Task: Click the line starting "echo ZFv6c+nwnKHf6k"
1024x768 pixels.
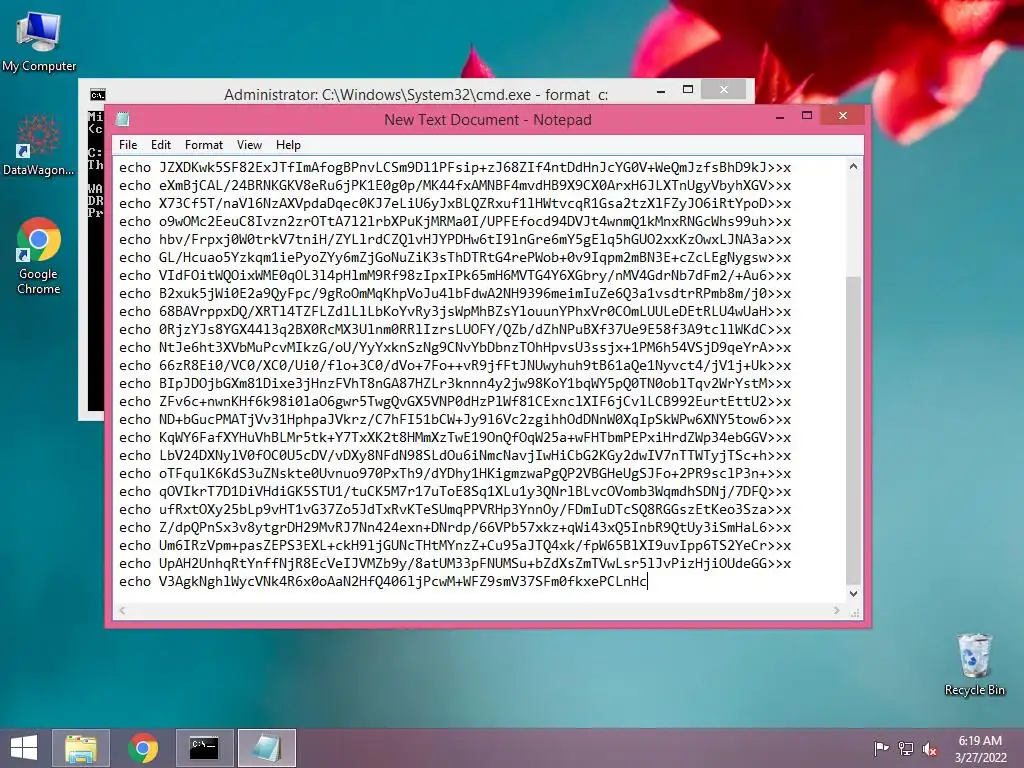Action: tap(455, 402)
